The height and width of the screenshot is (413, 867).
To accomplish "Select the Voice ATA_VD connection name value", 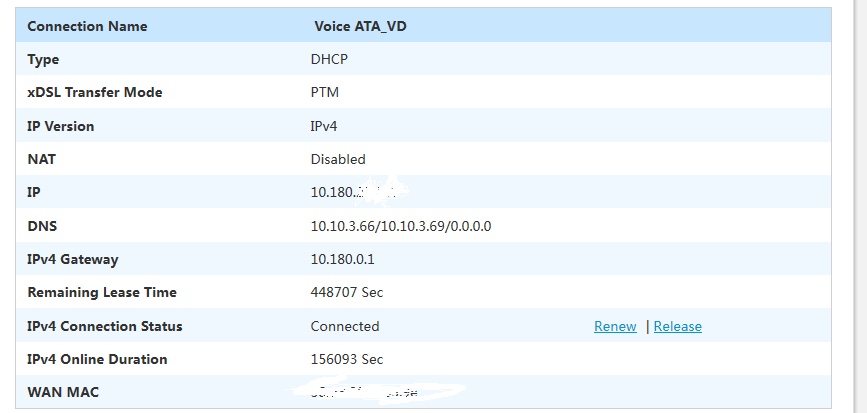I will click(360, 26).
